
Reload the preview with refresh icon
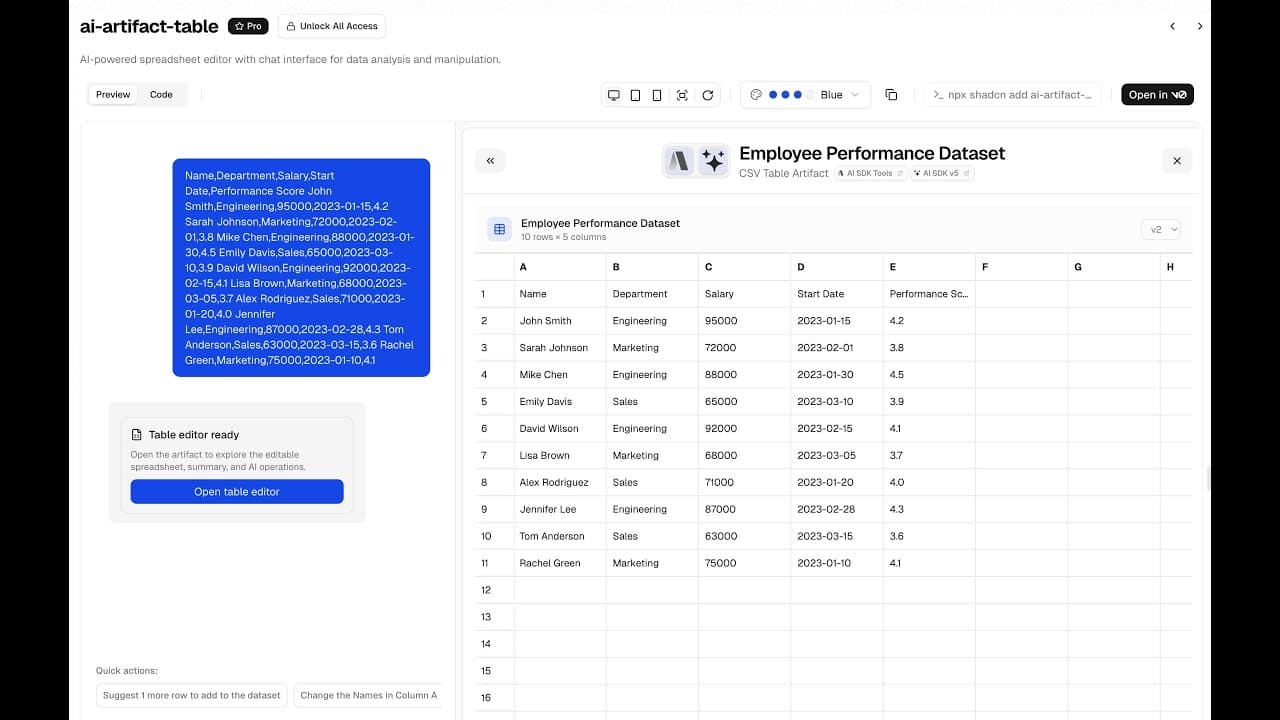pyautogui.click(x=708, y=95)
